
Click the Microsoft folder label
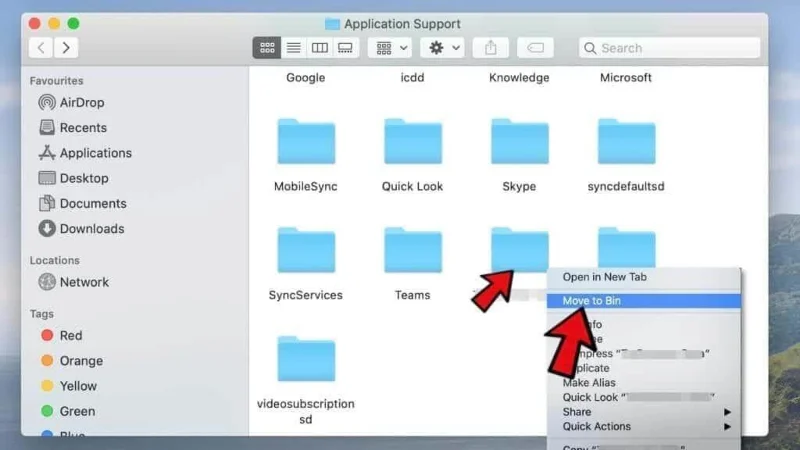click(x=626, y=78)
